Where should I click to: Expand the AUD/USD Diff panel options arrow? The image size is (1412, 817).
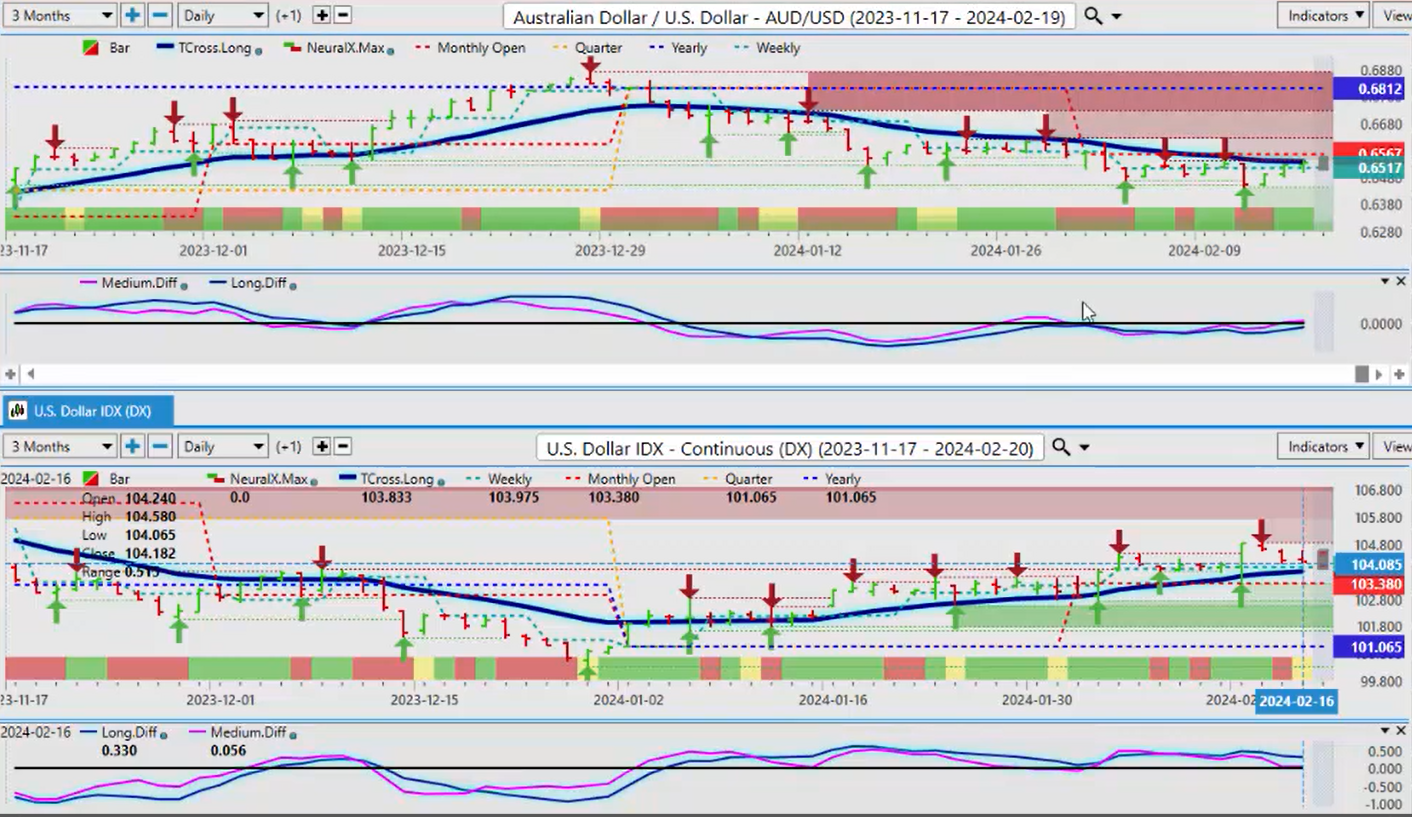pyautogui.click(x=1385, y=282)
